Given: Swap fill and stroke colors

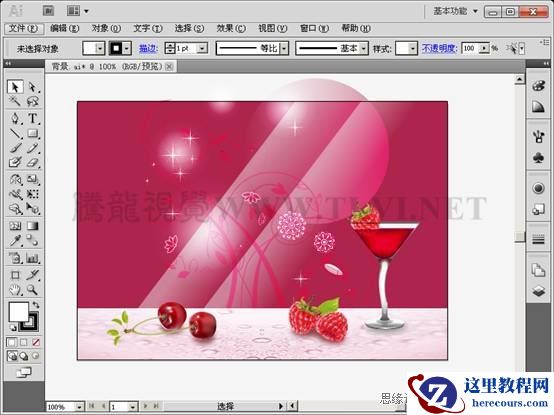Looking at the screenshot, I should tap(36, 304).
